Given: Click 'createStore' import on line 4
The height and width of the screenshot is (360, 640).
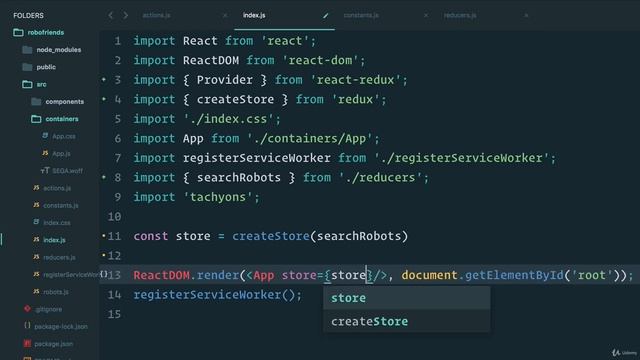Looking at the screenshot, I should coord(236,100).
